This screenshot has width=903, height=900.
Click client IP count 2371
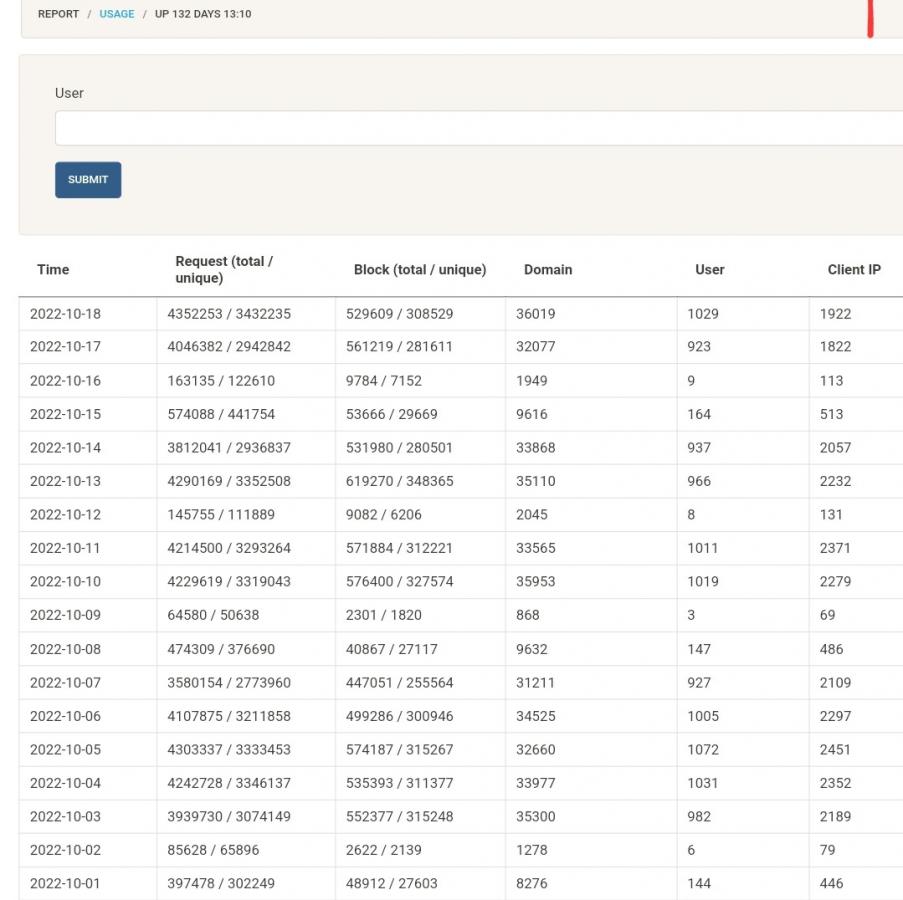pos(835,548)
